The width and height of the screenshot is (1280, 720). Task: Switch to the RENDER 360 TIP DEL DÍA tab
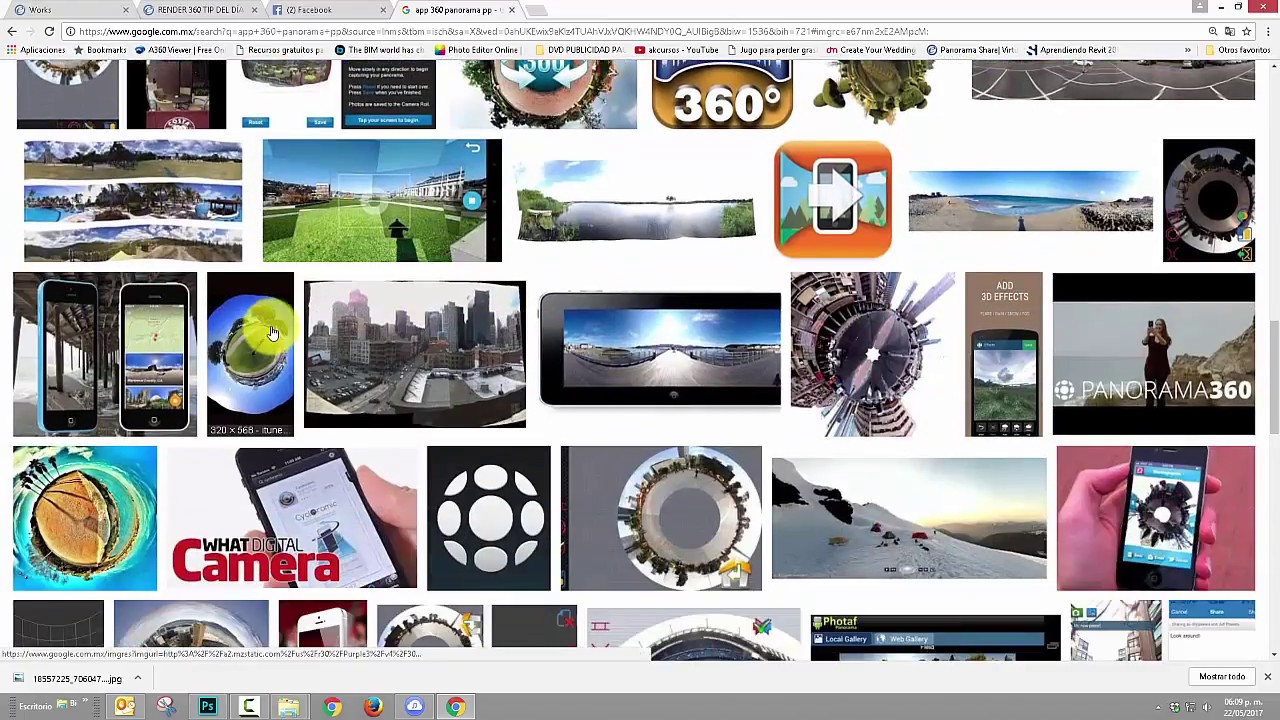coord(200,10)
